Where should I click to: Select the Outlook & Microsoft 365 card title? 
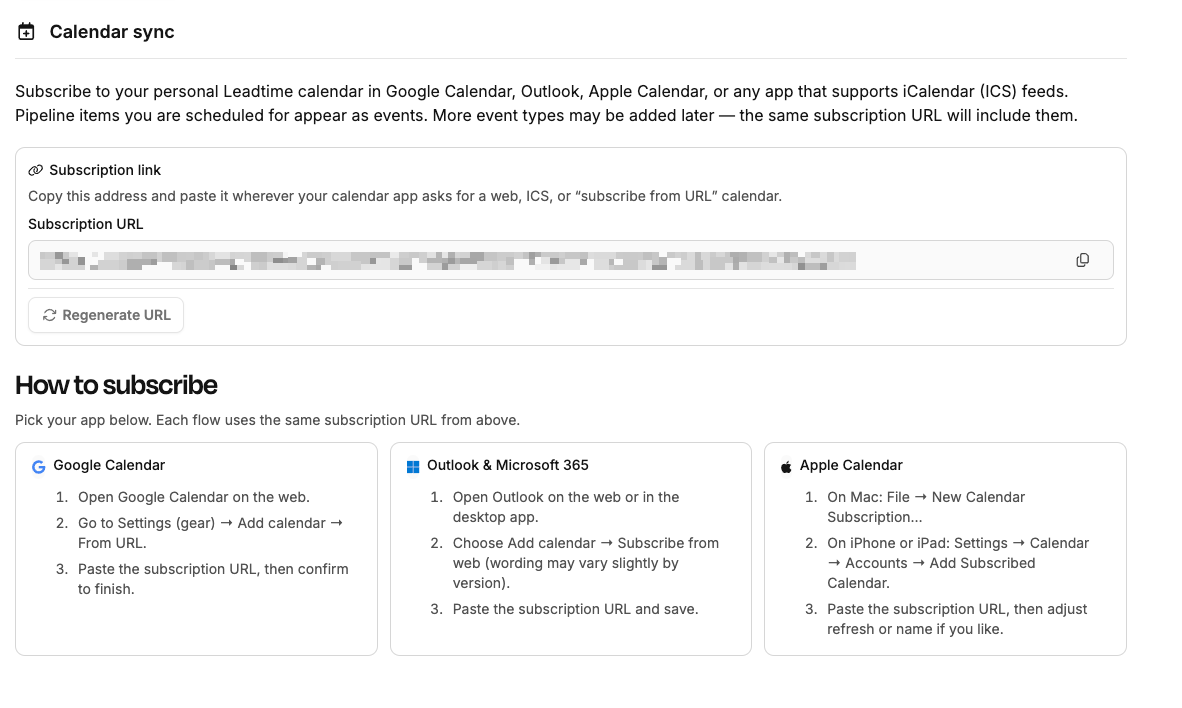(507, 465)
